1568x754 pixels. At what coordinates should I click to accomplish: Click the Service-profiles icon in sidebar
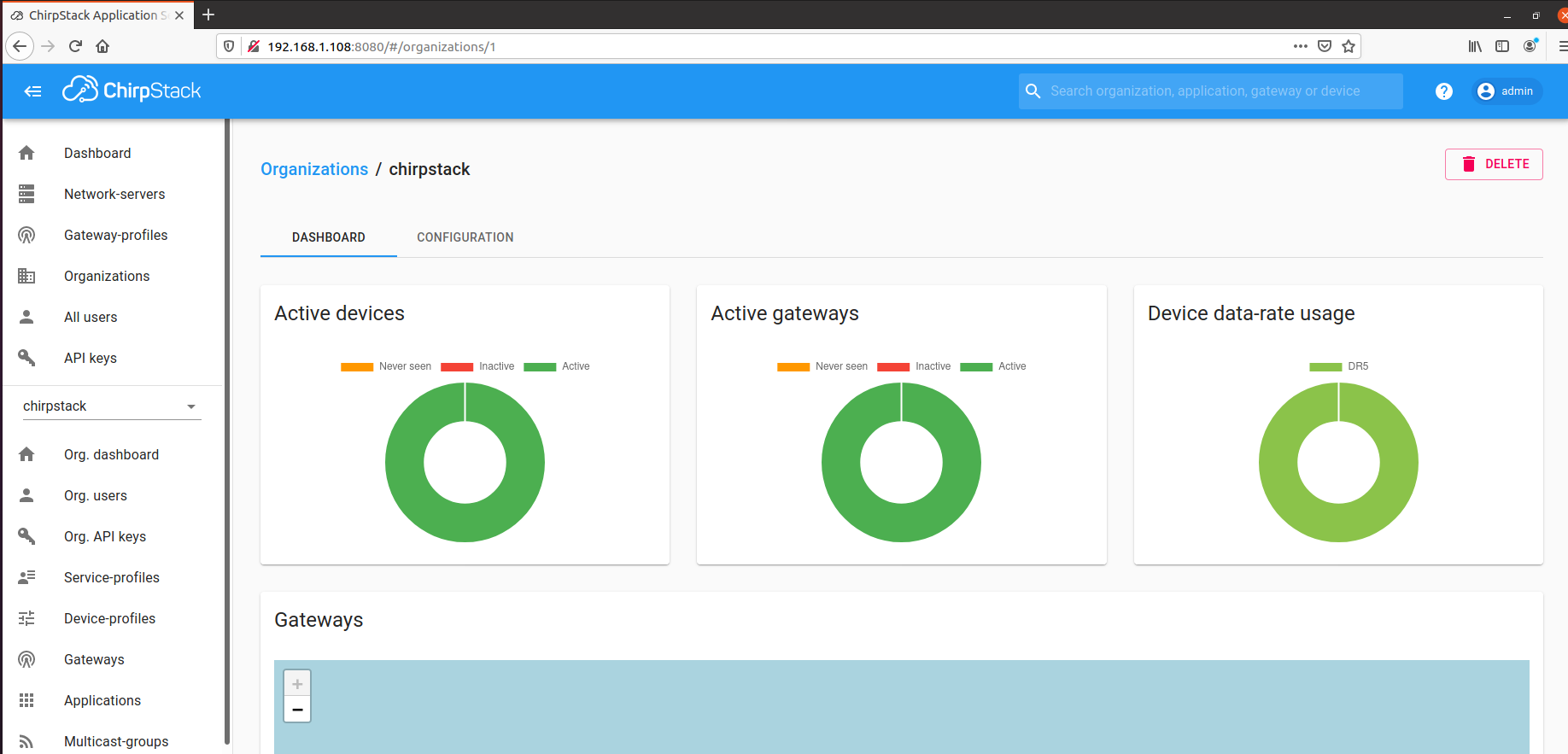click(x=26, y=578)
